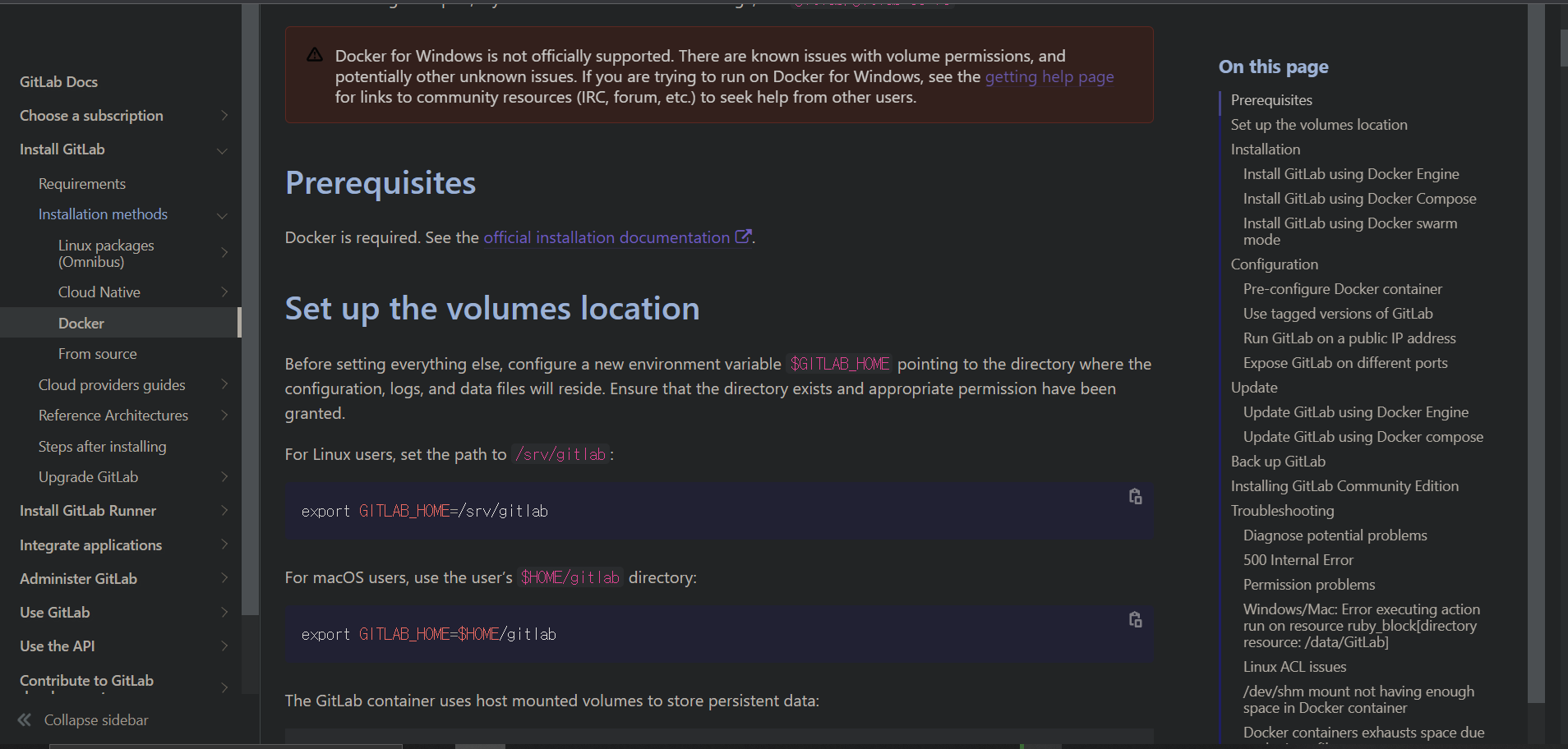This screenshot has width=1568, height=749.
Task: Expand Contribute to GitLab chevron
Action: pos(224,687)
